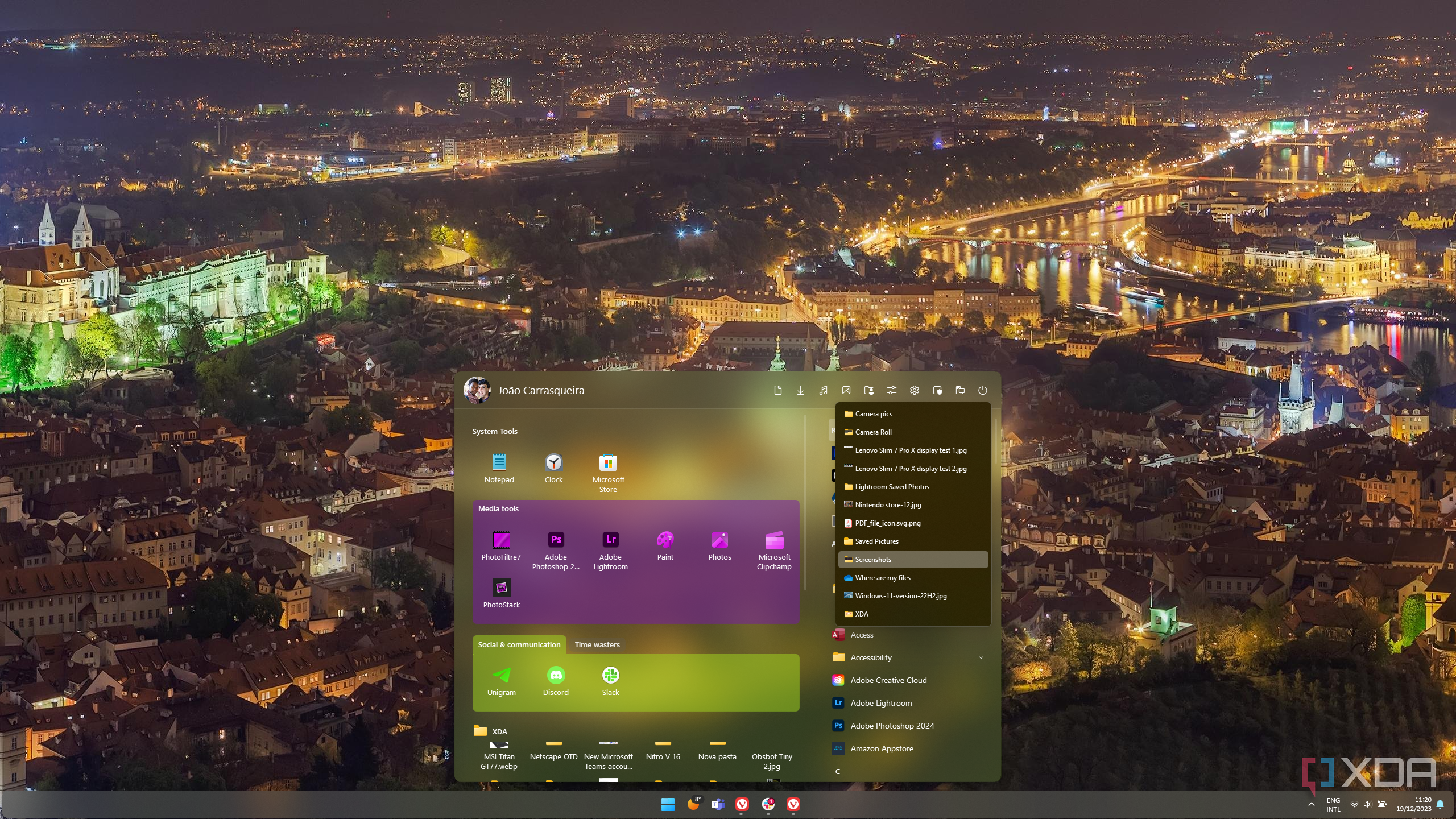Open the XDA folder in pictures list
The height and width of the screenshot is (819, 1456).
coord(913,614)
